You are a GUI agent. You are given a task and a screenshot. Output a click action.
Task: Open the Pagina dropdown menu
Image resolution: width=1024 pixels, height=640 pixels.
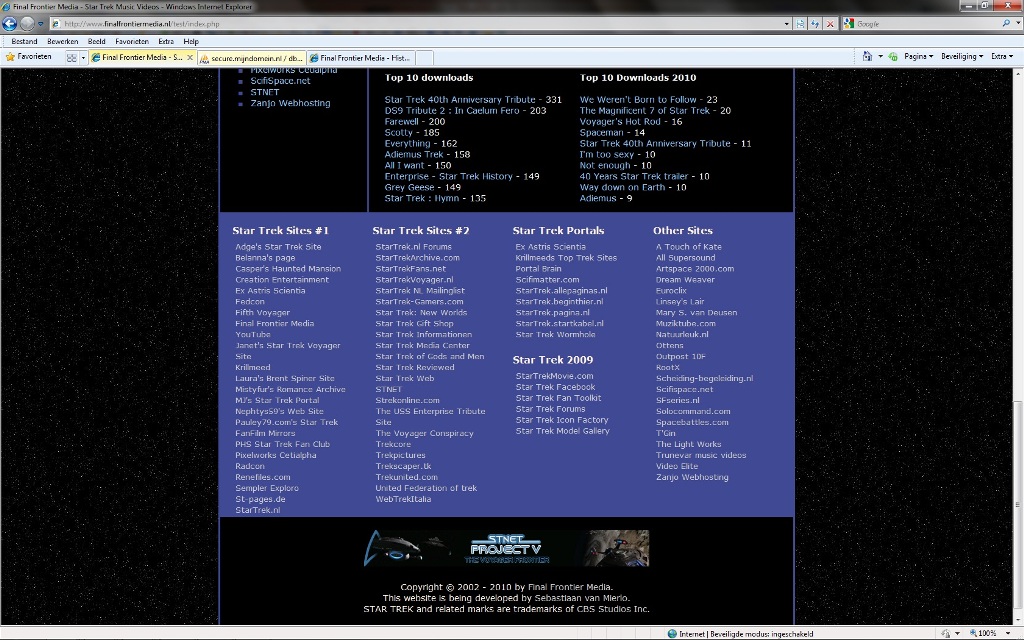(x=918, y=57)
